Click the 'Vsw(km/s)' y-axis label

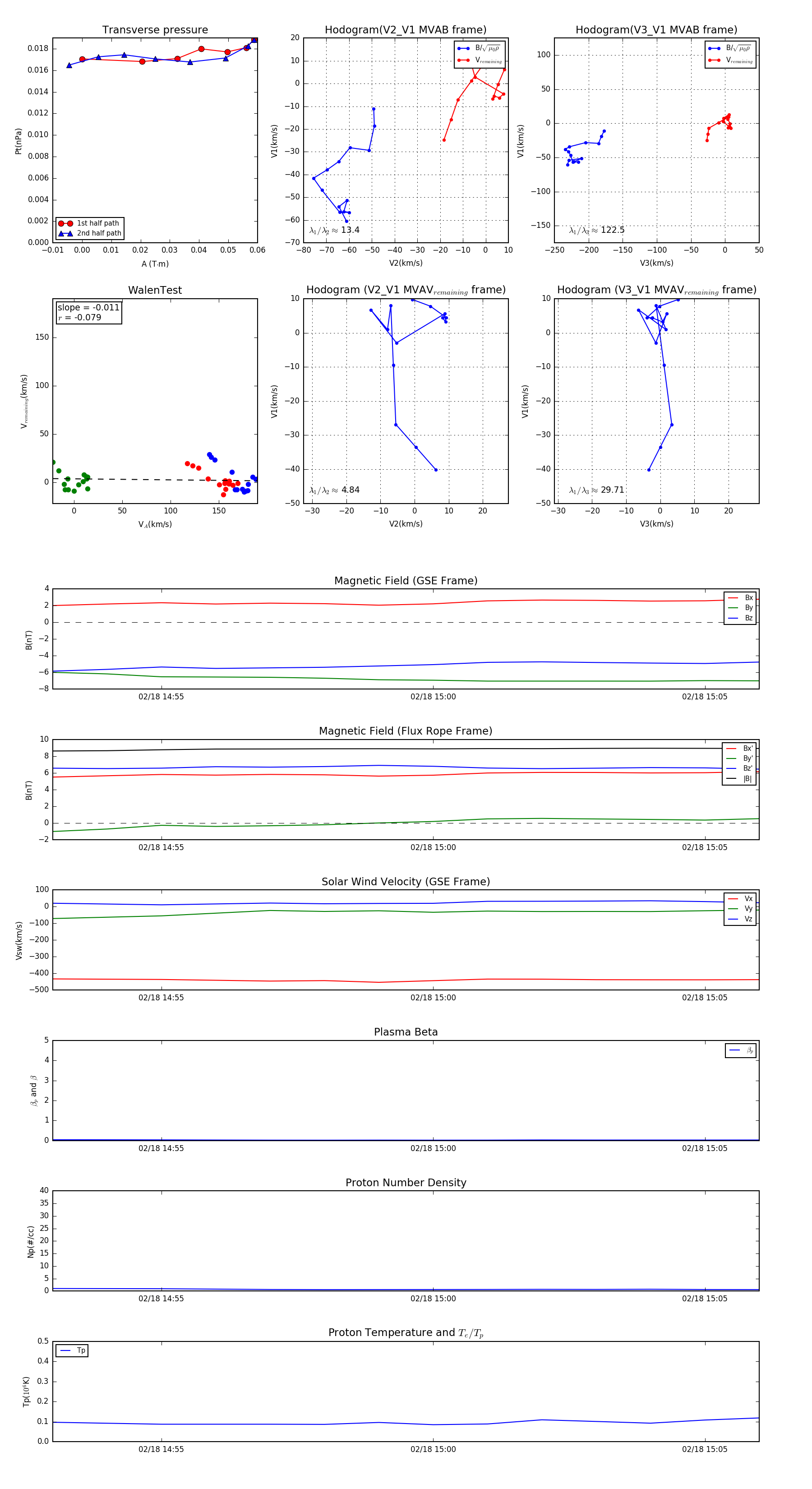19,940
